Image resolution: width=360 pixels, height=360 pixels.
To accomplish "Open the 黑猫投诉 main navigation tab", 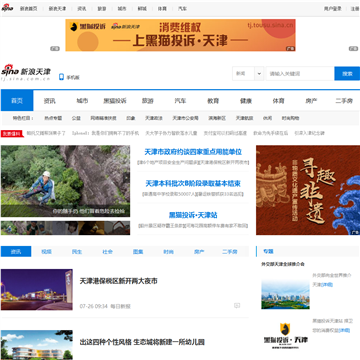I will click(115, 101).
